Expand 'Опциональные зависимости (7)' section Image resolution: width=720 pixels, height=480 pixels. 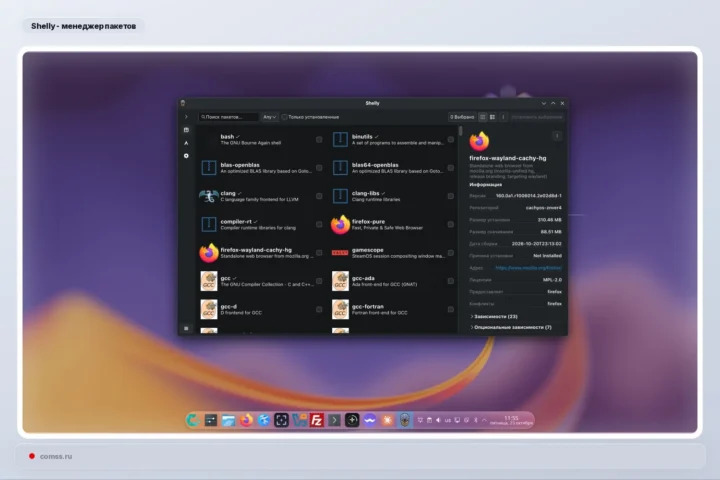511,328
